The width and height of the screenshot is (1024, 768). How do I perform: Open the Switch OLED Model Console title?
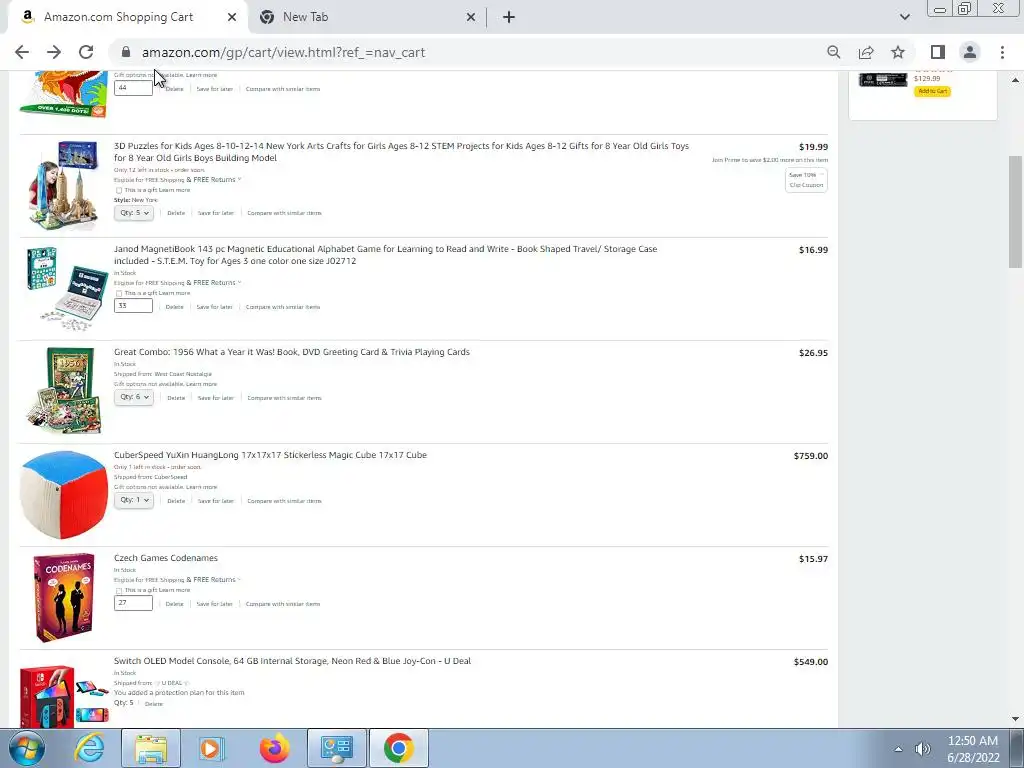click(x=293, y=661)
